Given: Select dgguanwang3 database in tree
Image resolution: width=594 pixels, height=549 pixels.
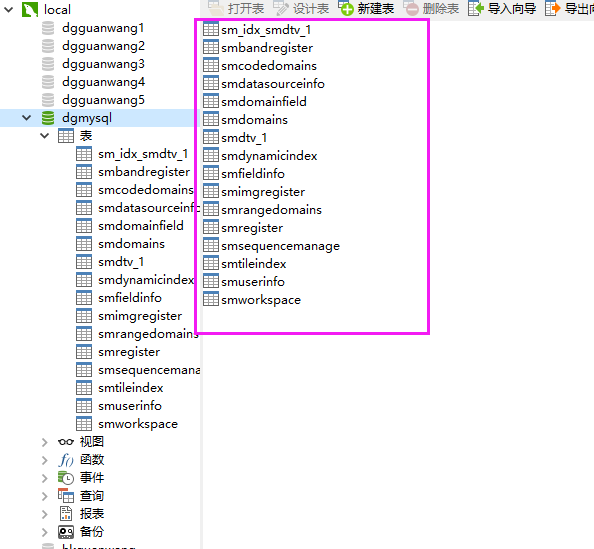Looking at the screenshot, I should coord(103,64).
